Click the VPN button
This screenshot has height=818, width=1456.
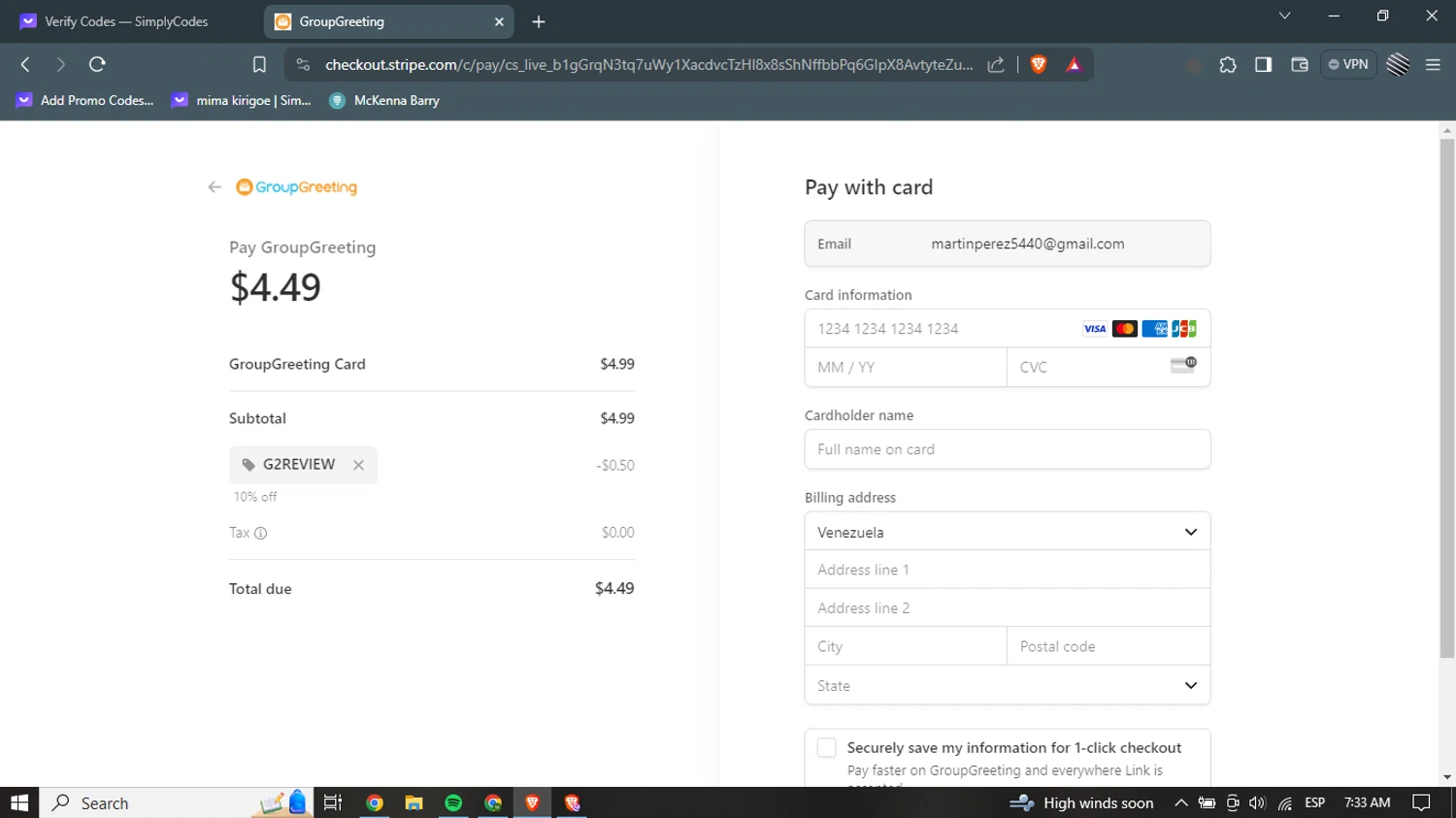pos(1348,64)
